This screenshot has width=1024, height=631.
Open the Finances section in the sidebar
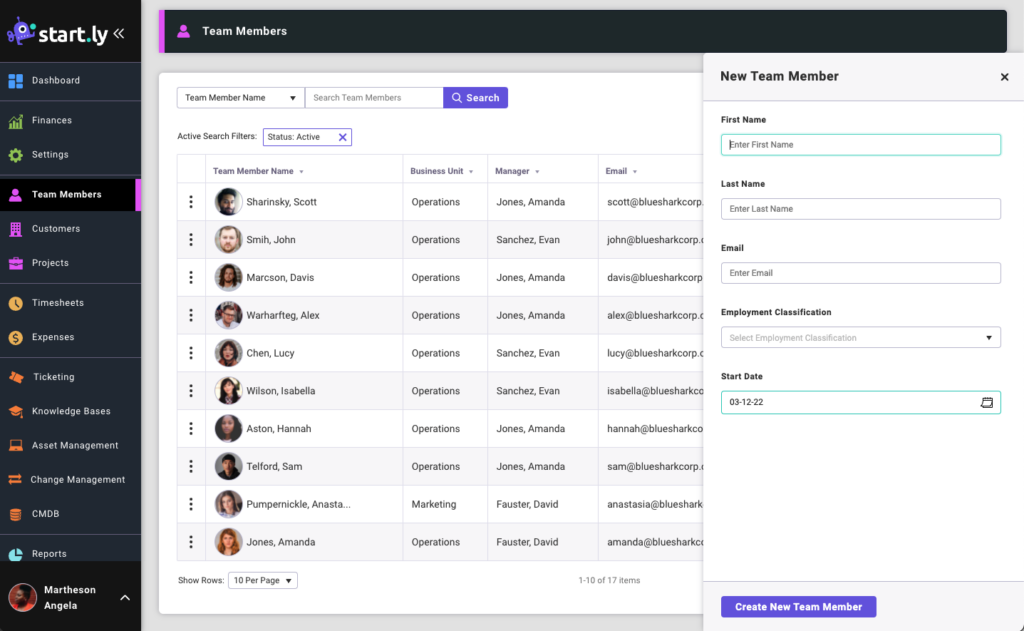click(x=55, y=120)
